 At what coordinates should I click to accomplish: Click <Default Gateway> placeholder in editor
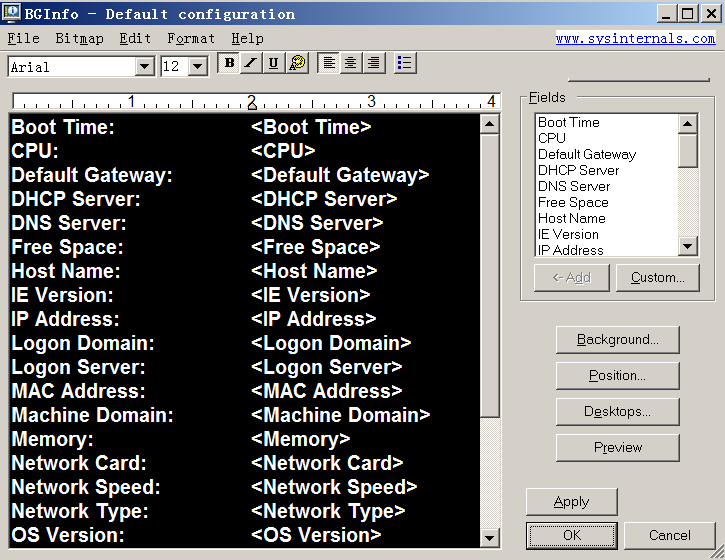pos(340,175)
